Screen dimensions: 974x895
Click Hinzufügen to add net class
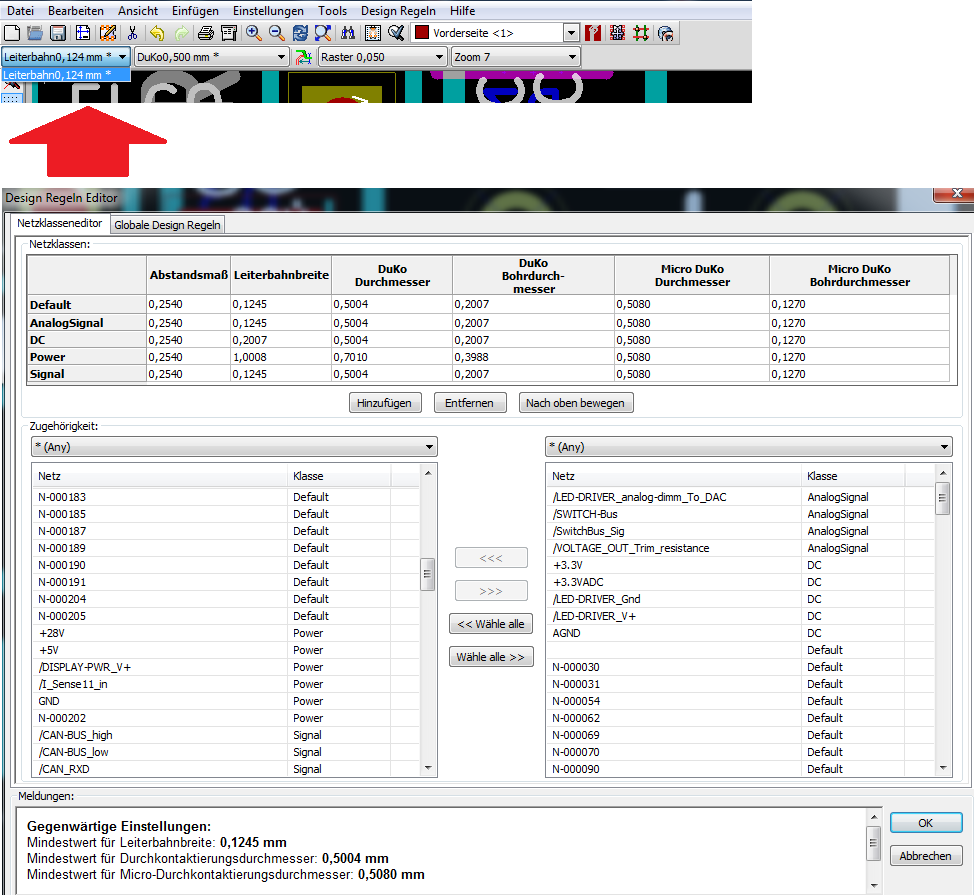pyautogui.click(x=385, y=402)
